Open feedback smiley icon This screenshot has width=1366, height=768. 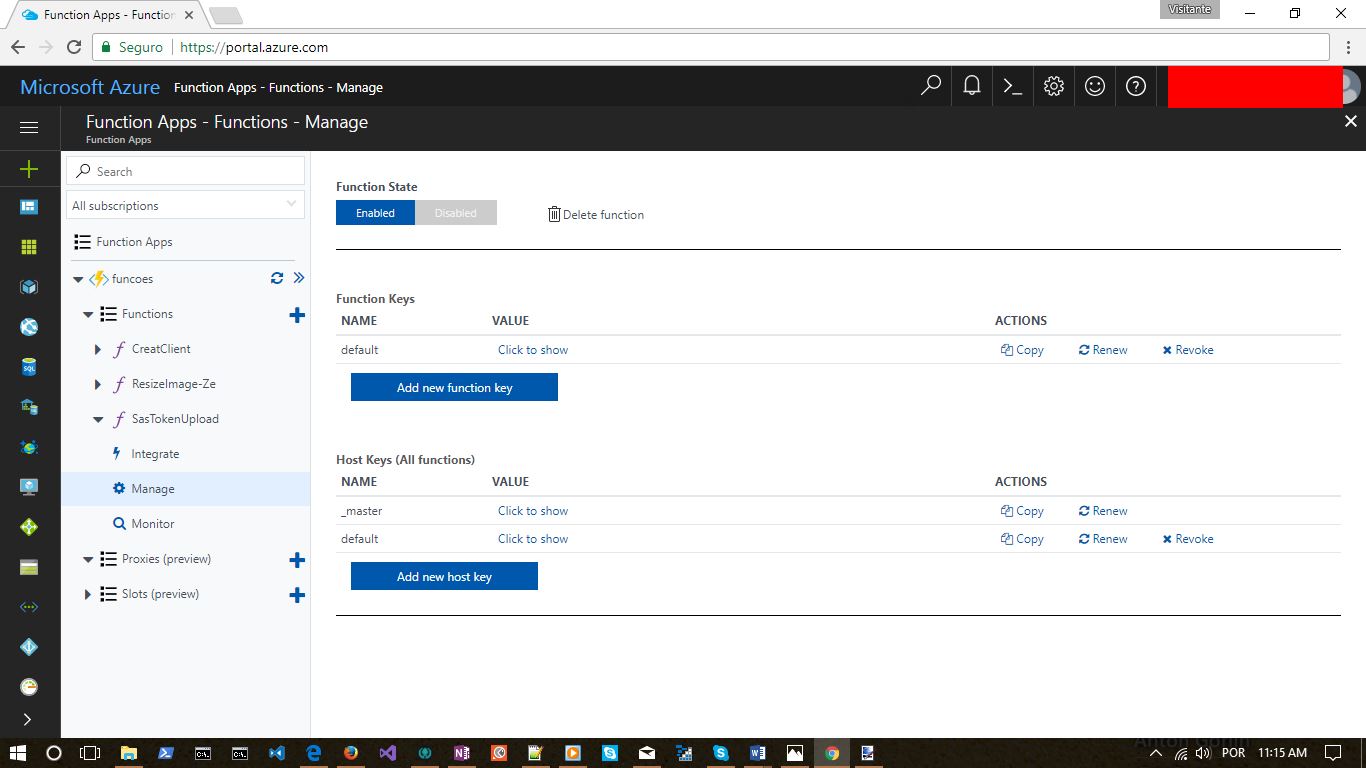[x=1095, y=86]
